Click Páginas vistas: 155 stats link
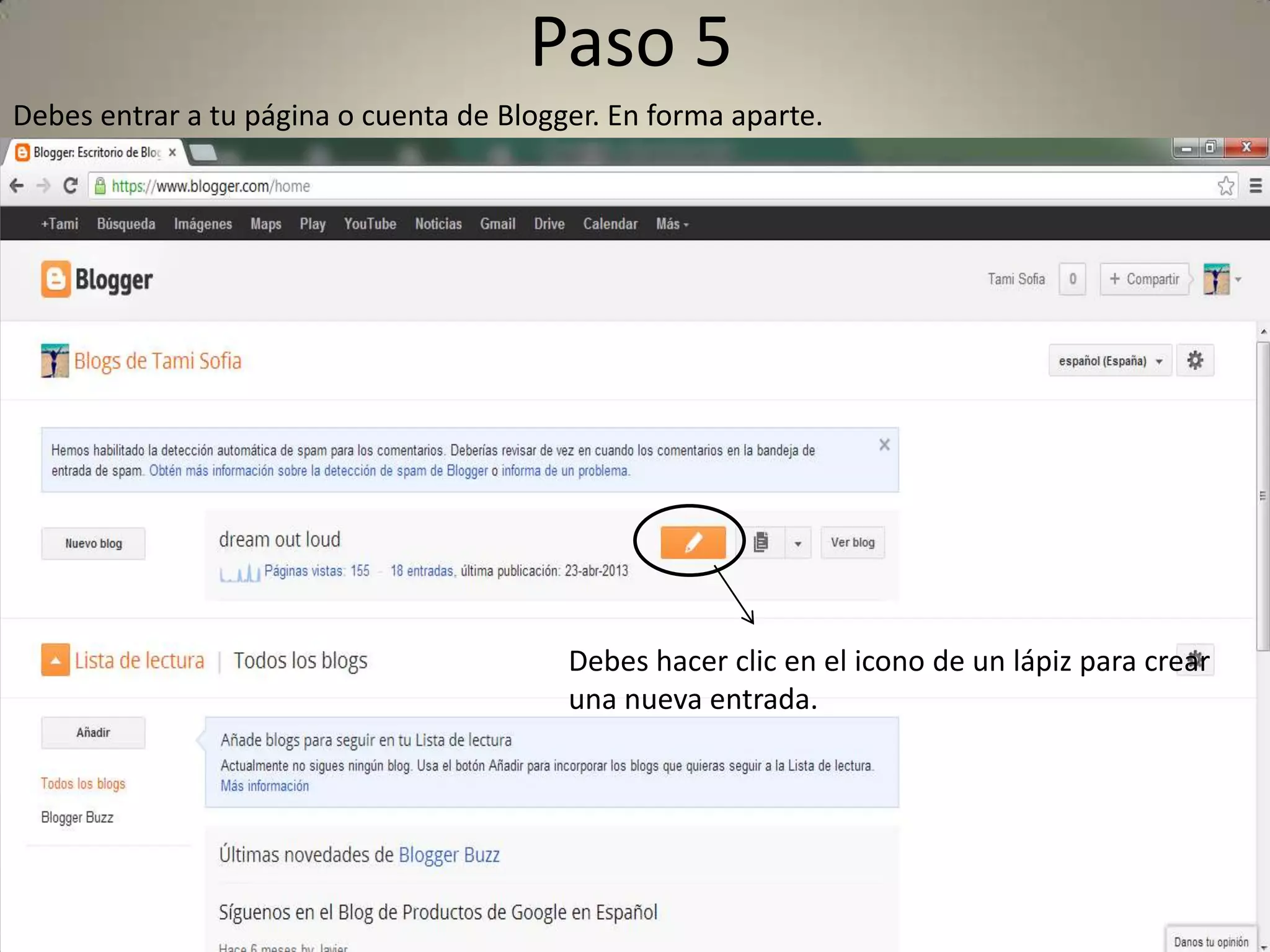Screen dimensions: 1270x952 pos(317,571)
